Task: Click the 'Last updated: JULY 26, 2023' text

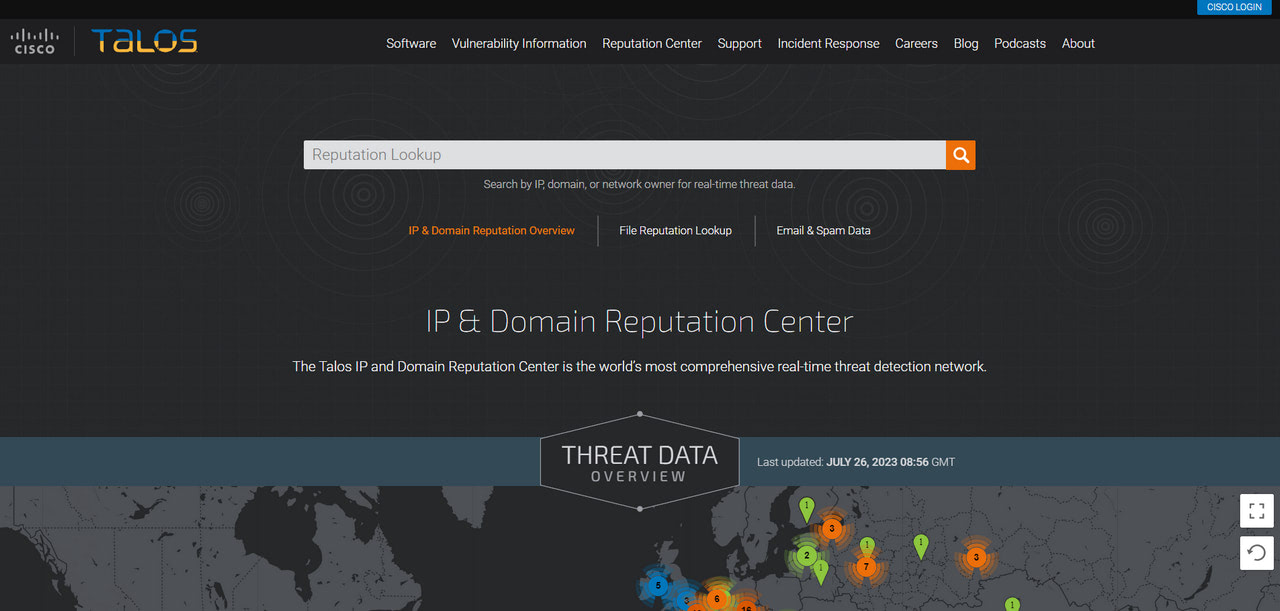Action: click(856, 462)
